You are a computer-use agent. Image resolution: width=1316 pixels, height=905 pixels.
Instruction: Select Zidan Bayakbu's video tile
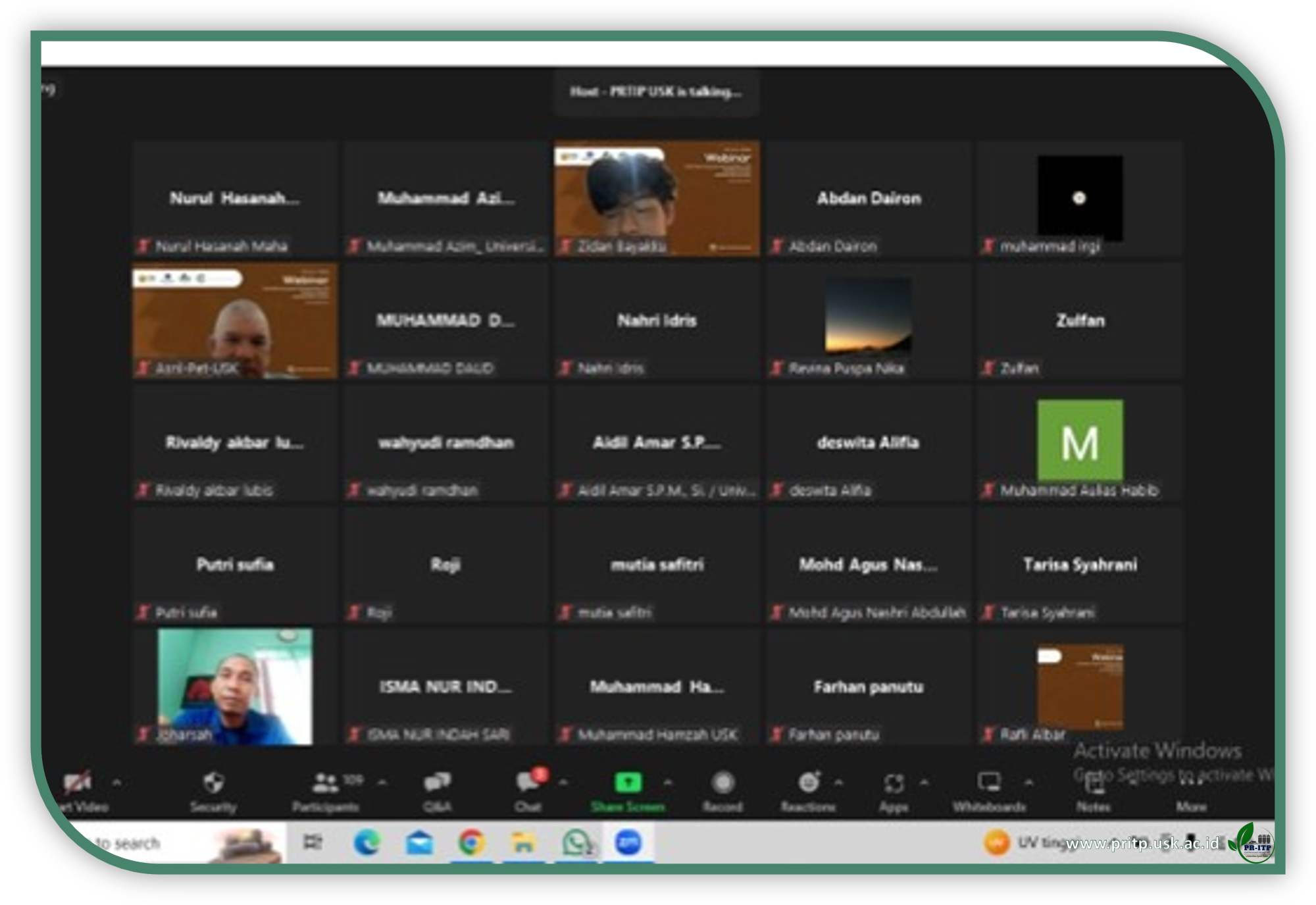657,197
